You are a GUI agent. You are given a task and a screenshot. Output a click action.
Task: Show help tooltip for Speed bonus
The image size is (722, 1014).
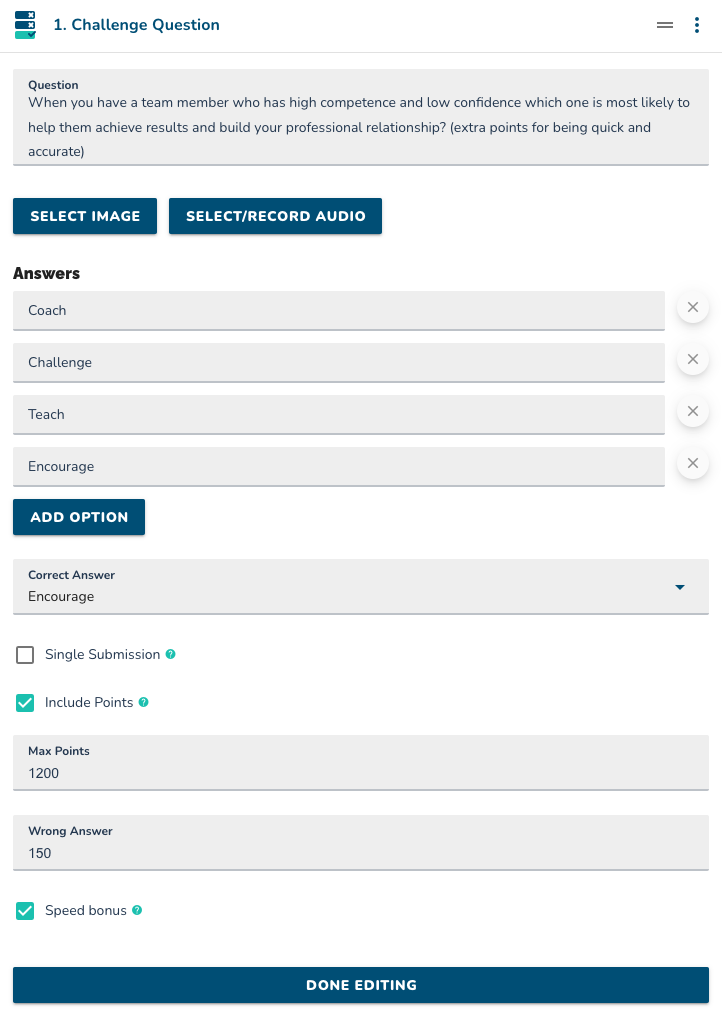(137, 911)
